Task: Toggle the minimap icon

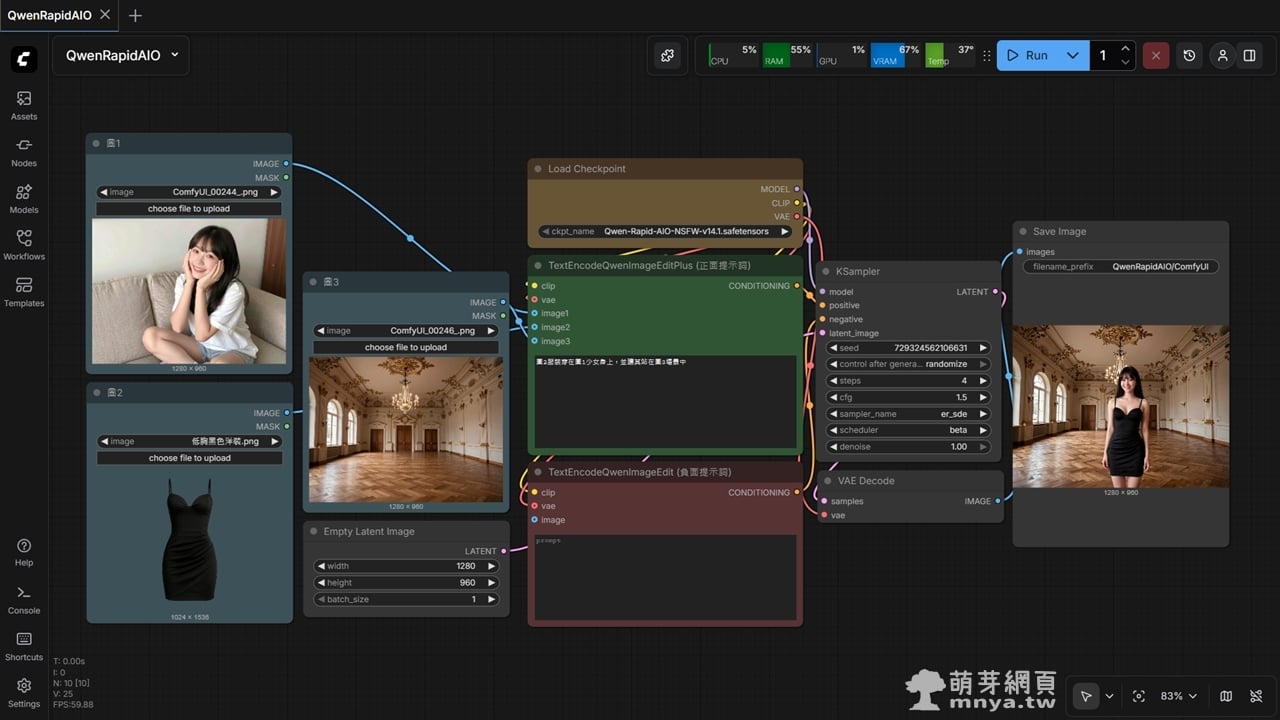Action: (x=1226, y=696)
